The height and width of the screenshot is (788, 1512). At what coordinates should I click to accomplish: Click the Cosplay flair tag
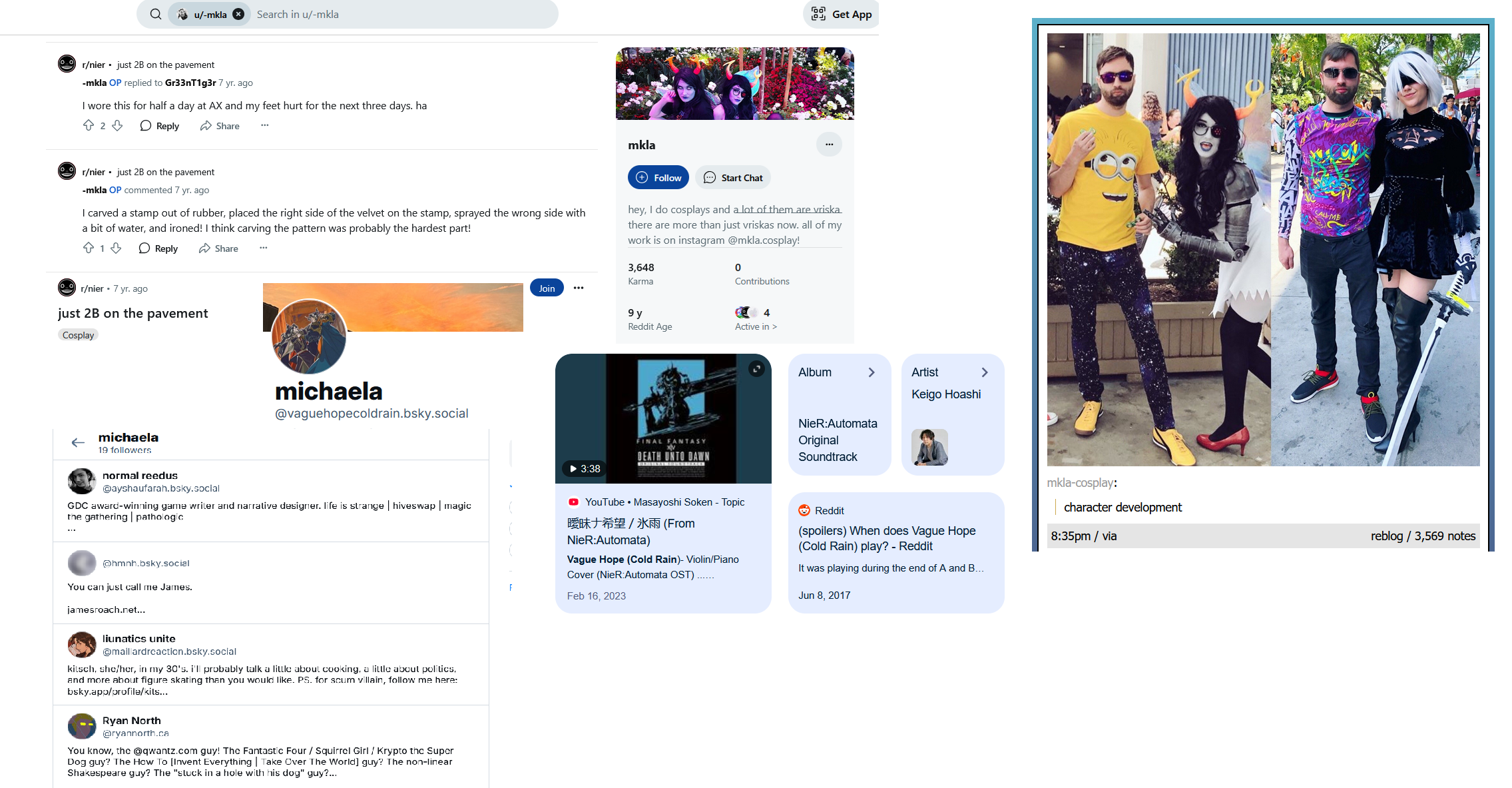(78, 335)
